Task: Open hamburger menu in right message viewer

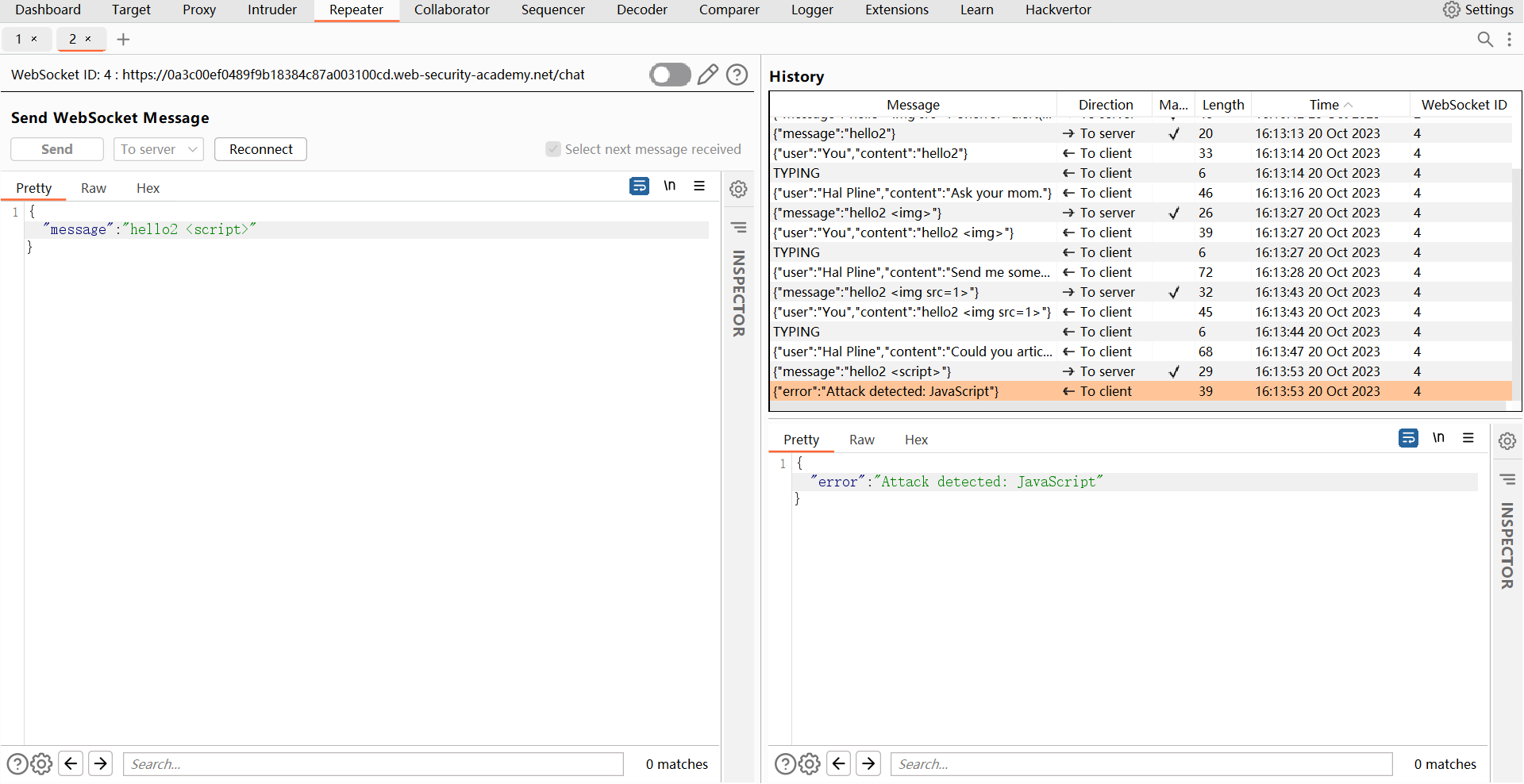Action: pos(1468,438)
